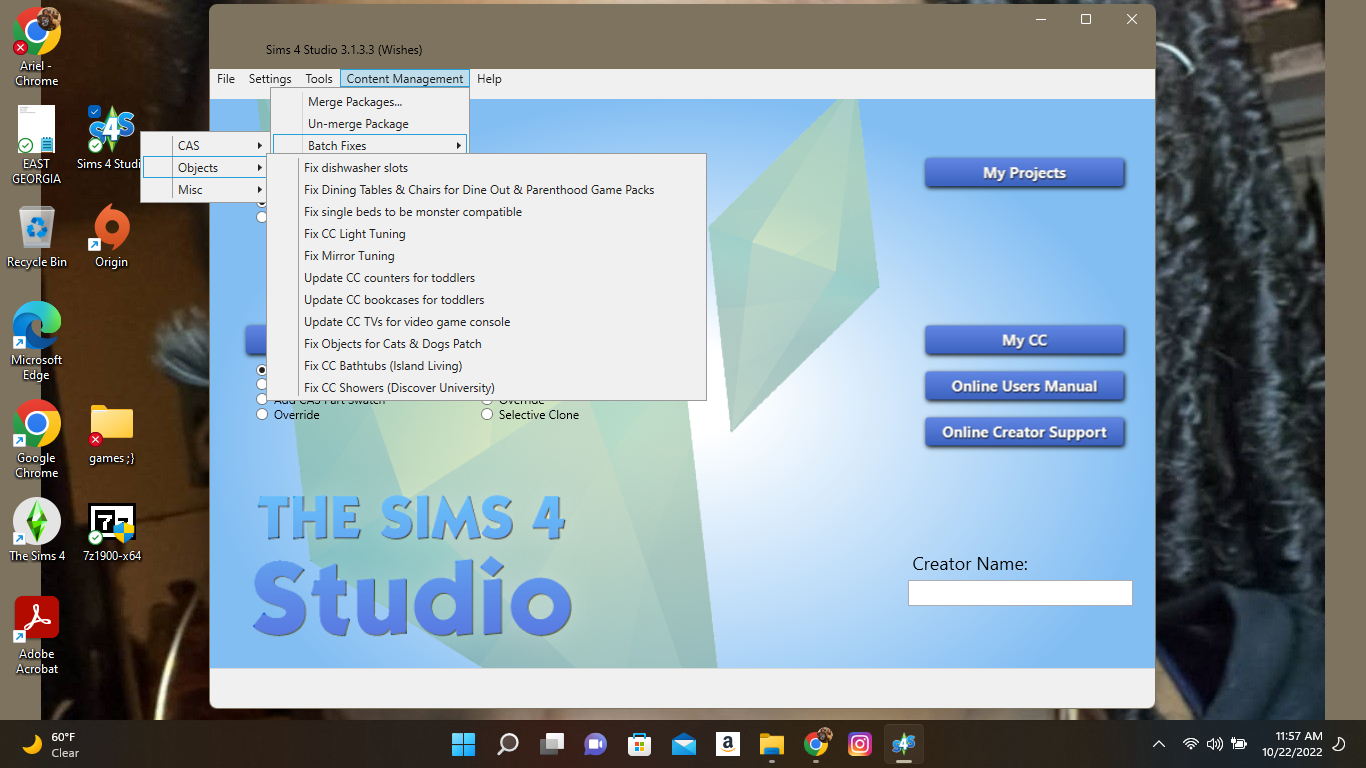The height and width of the screenshot is (768, 1366).
Task: Run Fix Dining Tables & Chairs batch fix
Action: point(487,190)
